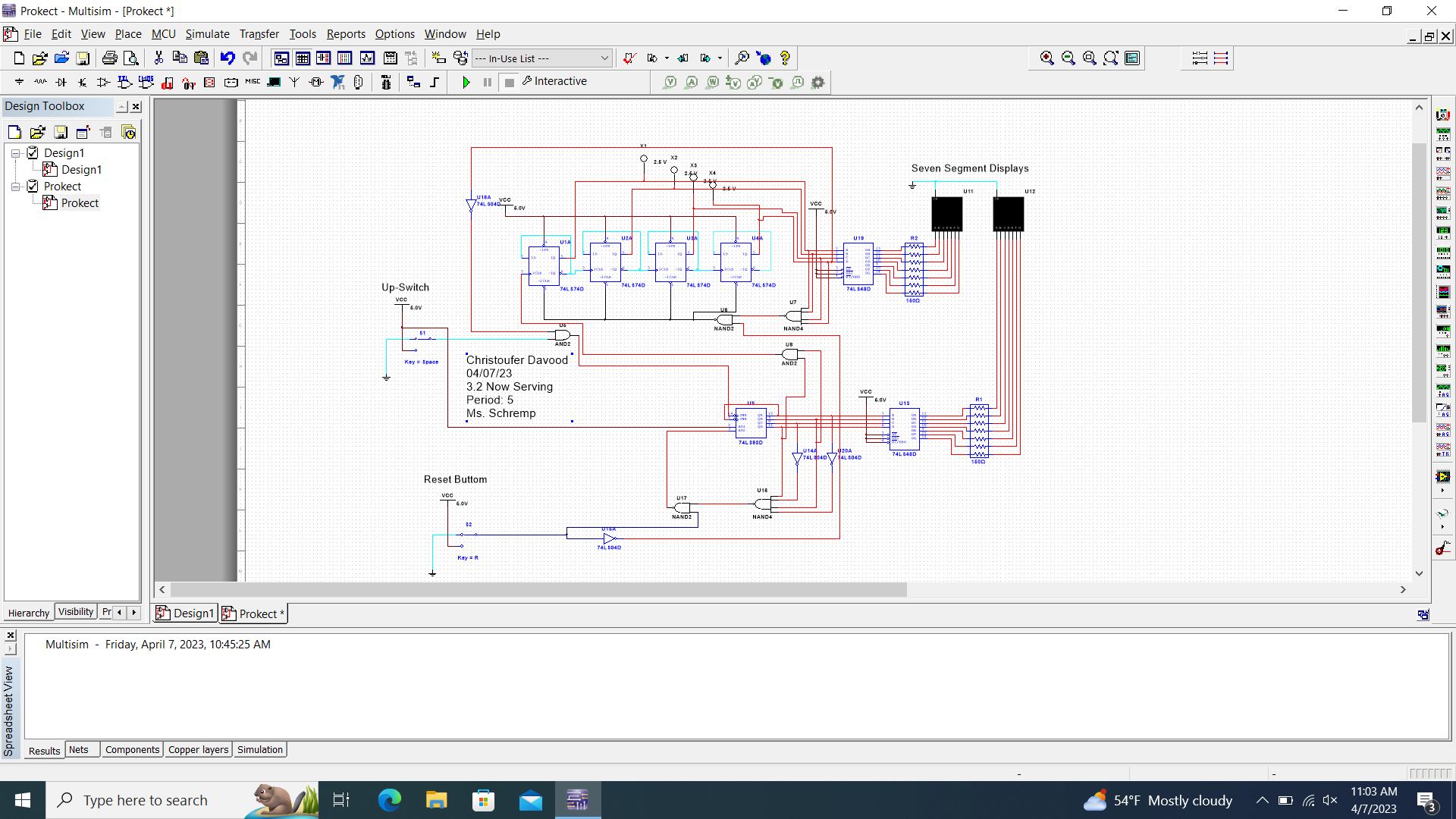Open the In-Use List dropdown
1456x819 pixels.
604,58
